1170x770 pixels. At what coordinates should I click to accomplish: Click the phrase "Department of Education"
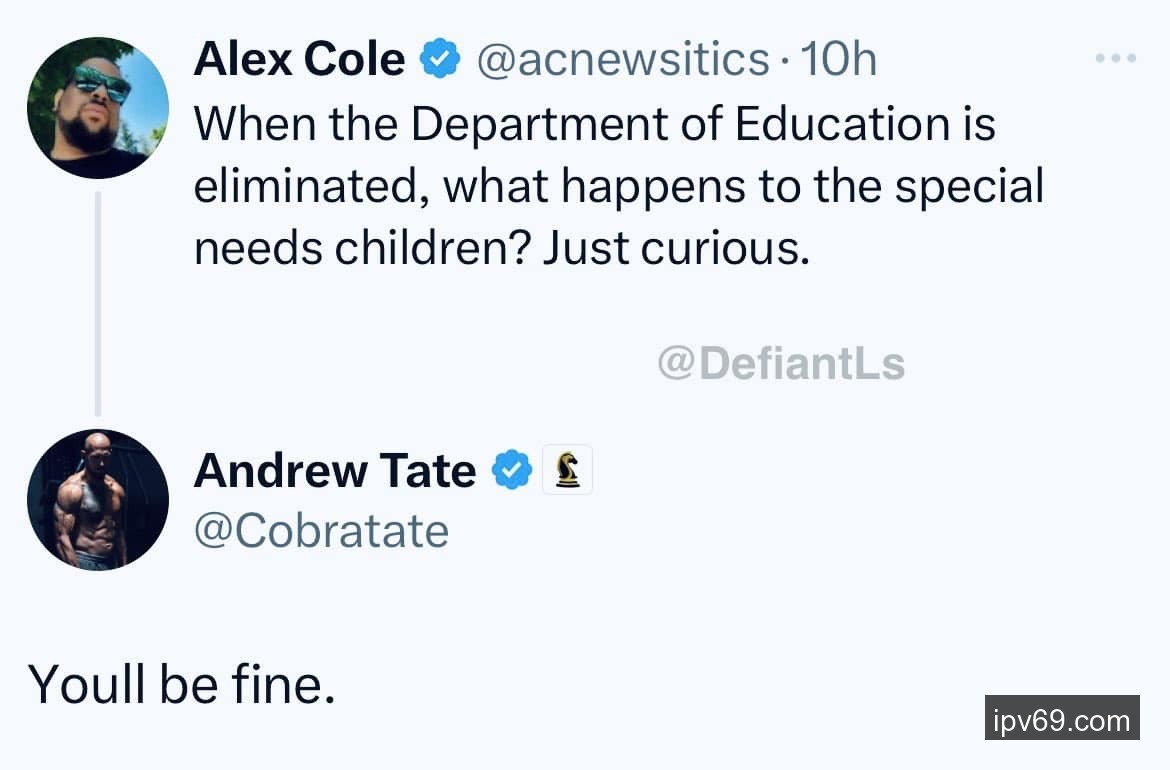point(680,124)
